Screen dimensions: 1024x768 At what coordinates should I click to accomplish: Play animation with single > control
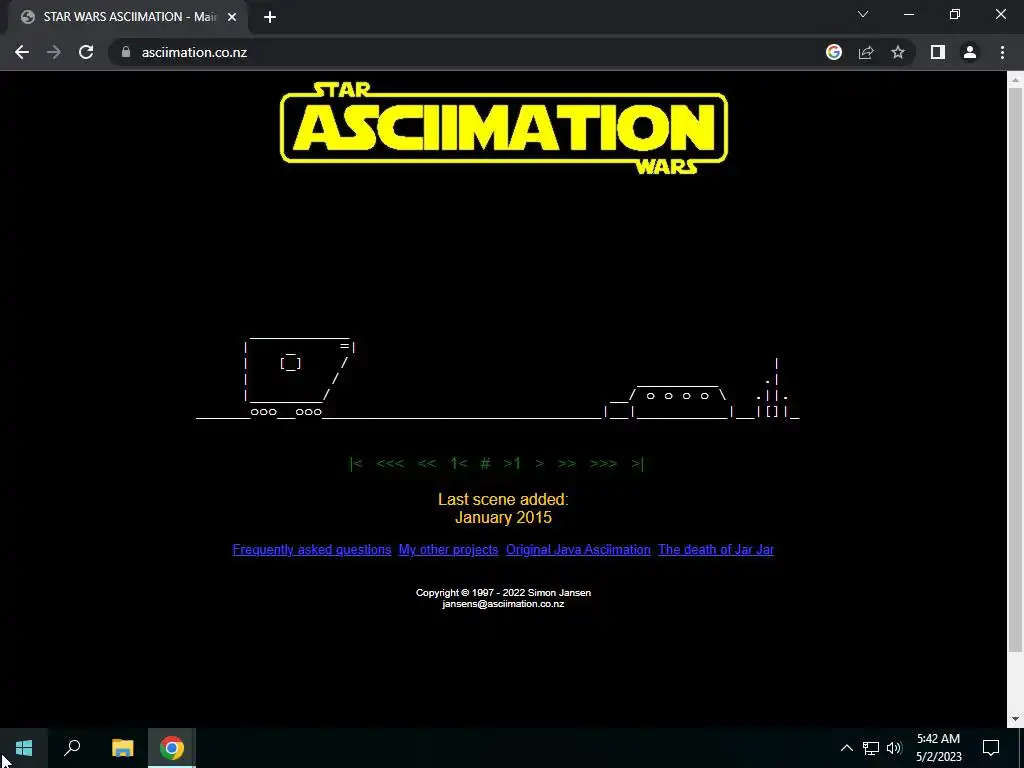point(539,464)
